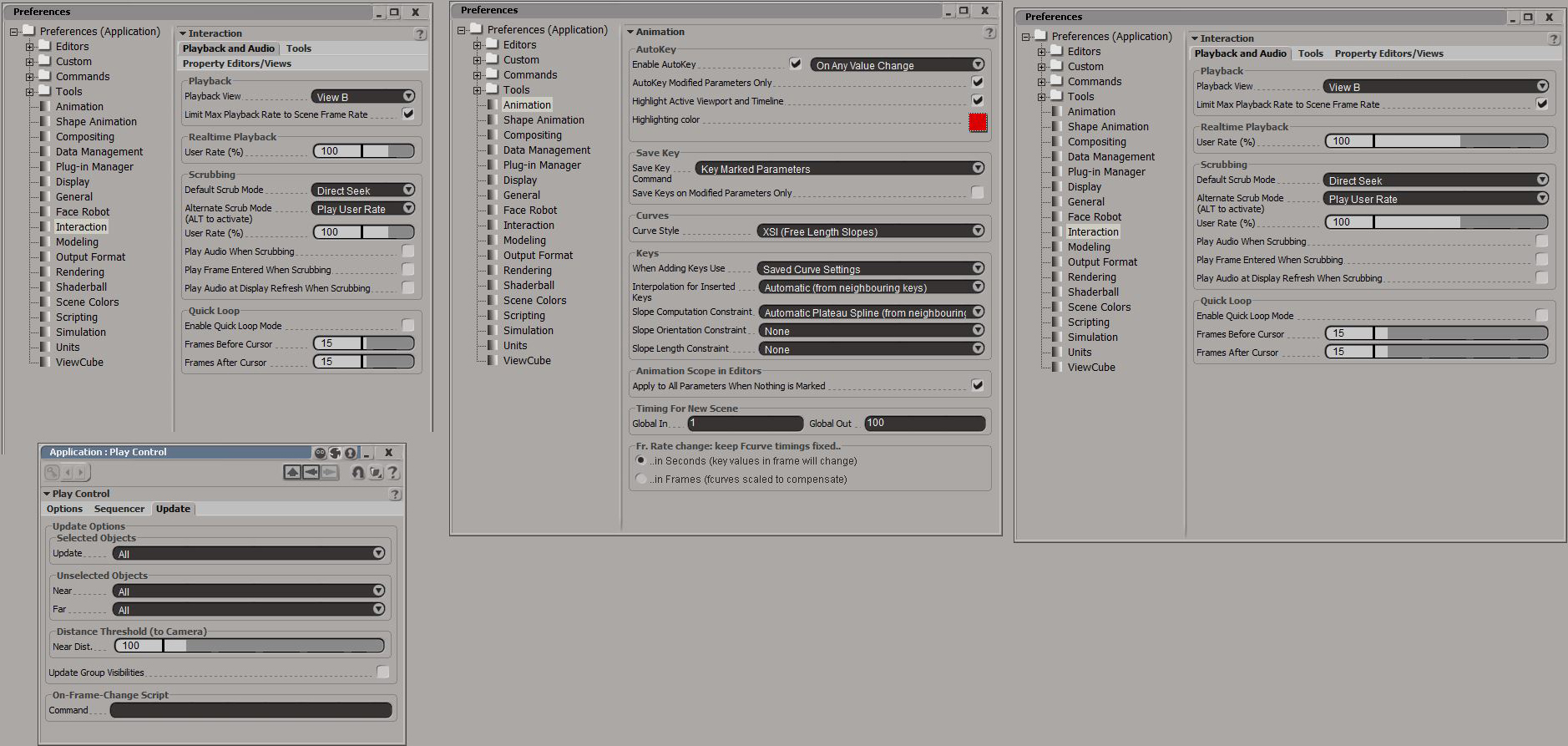Open the Curve Style dropdown
This screenshot has width=1568, height=746.
pos(872,231)
